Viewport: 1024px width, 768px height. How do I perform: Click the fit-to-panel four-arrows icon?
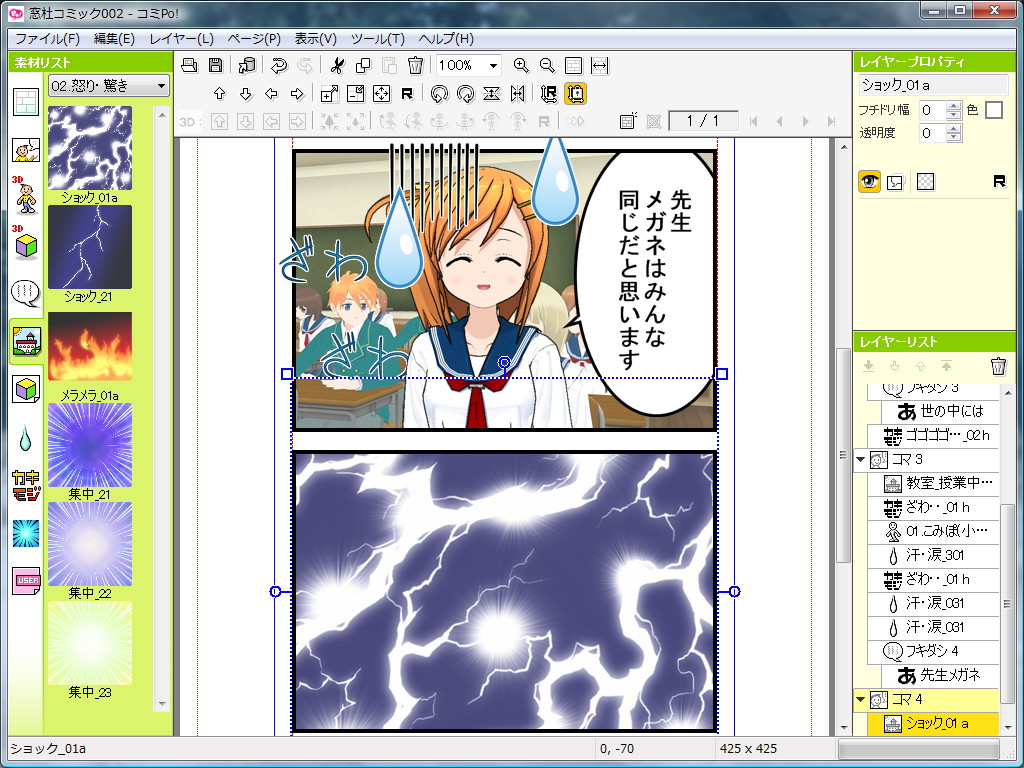coord(381,93)
